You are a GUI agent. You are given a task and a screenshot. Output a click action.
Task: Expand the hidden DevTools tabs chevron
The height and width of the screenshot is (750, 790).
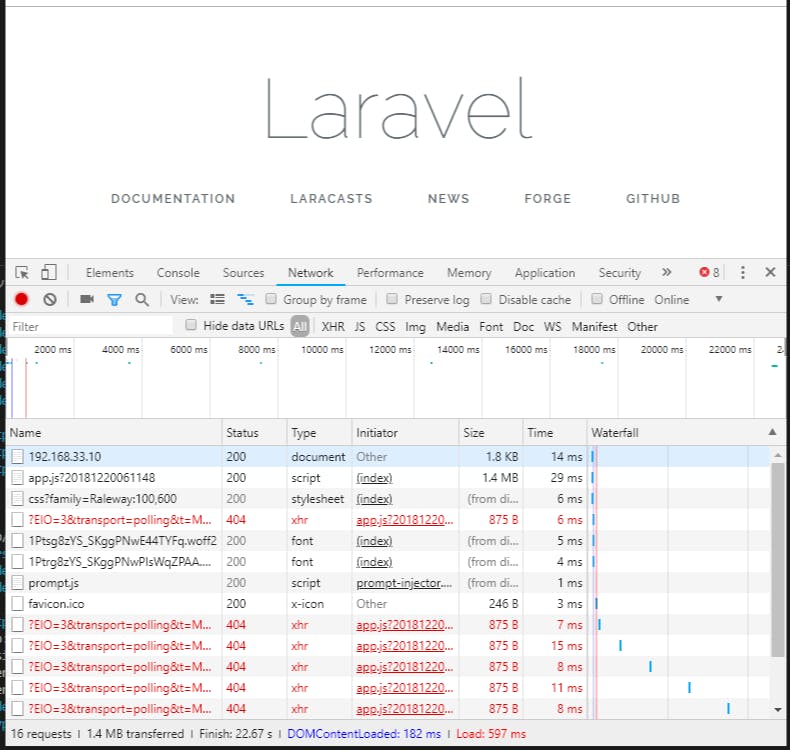point(667,272)
